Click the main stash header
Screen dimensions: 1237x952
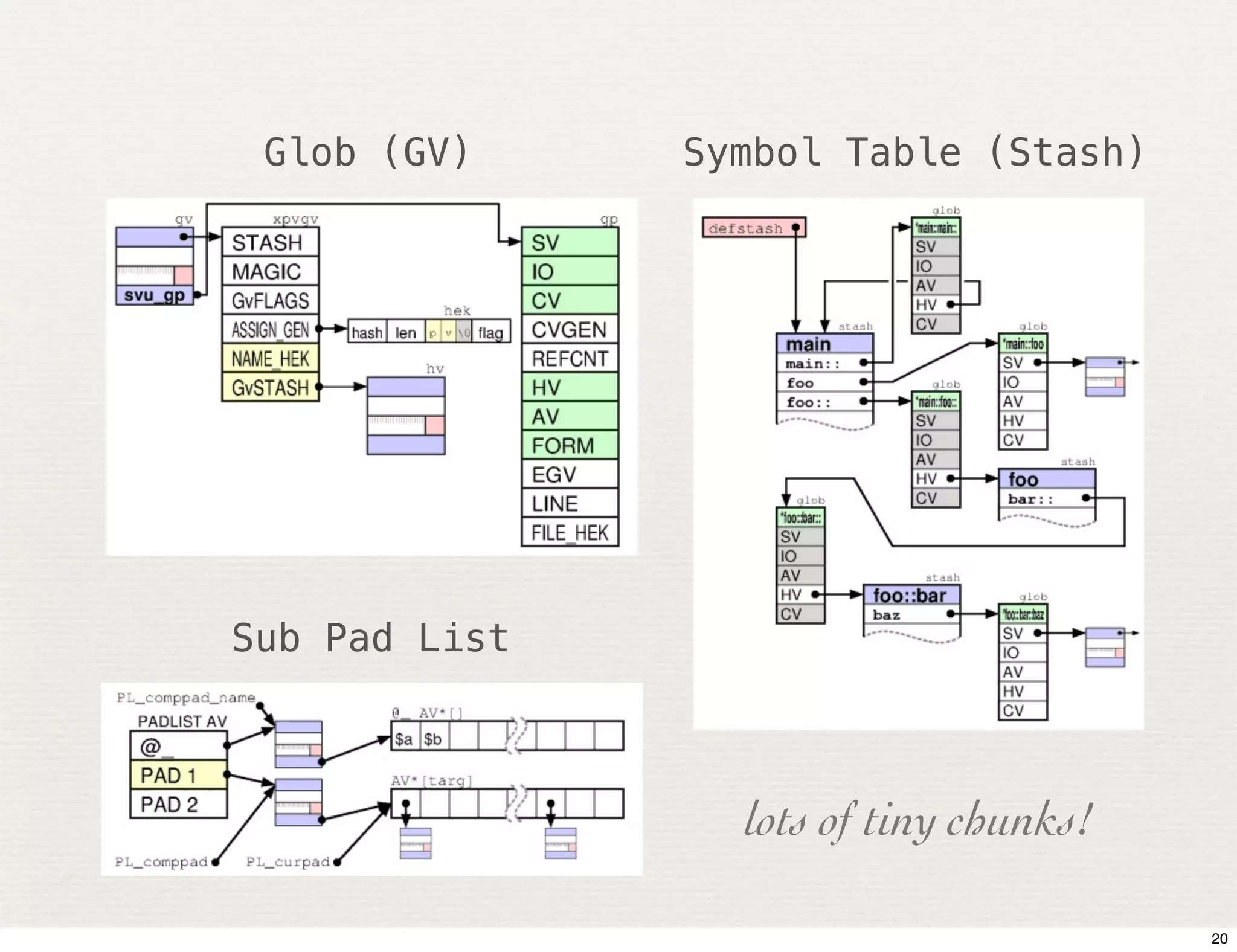click(824, 344)
